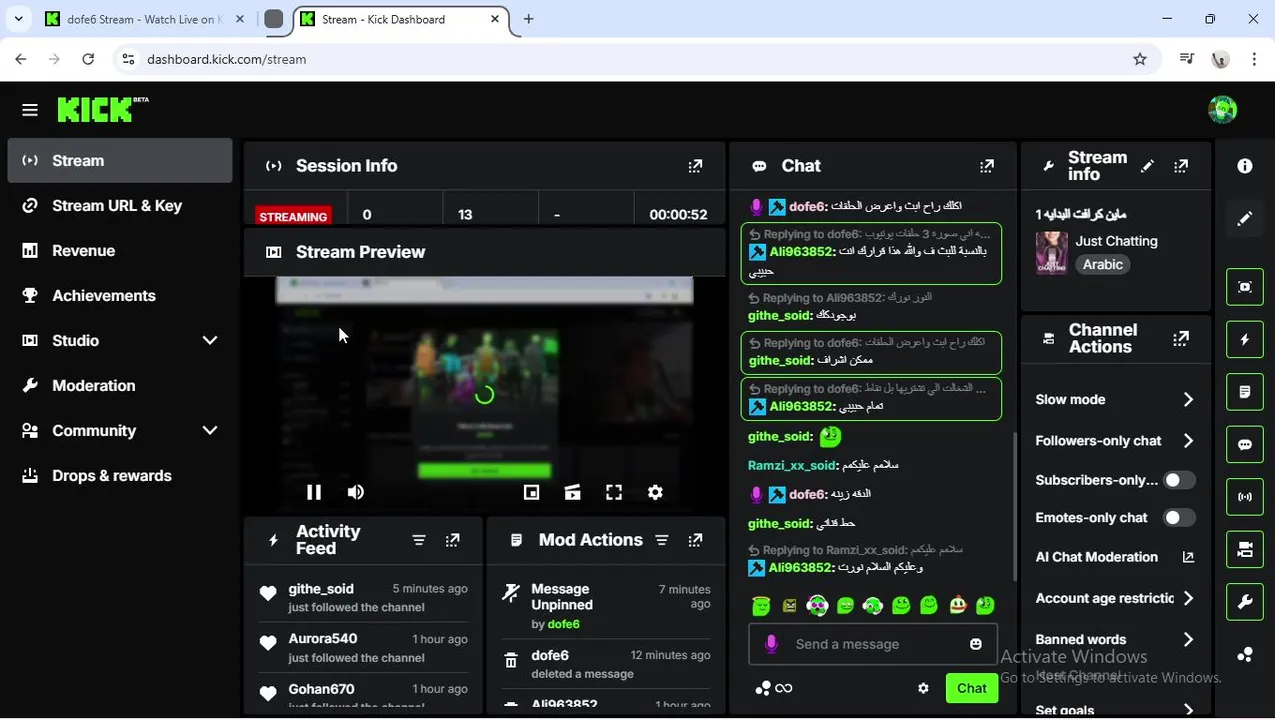Open browser tab search dropdown

point(18,19)
